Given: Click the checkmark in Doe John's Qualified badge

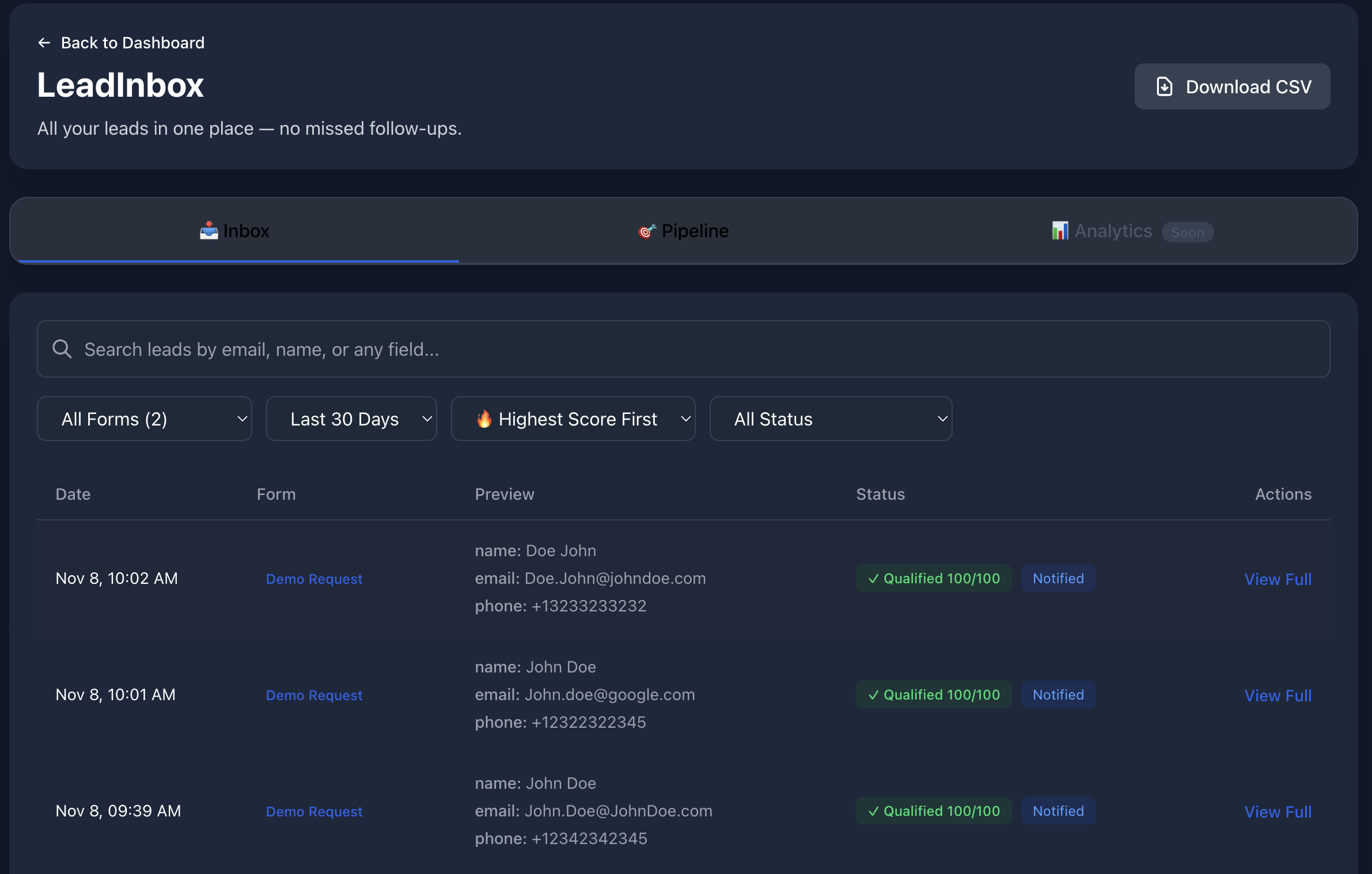Looking at the screenshot, I should coord(873,579).
